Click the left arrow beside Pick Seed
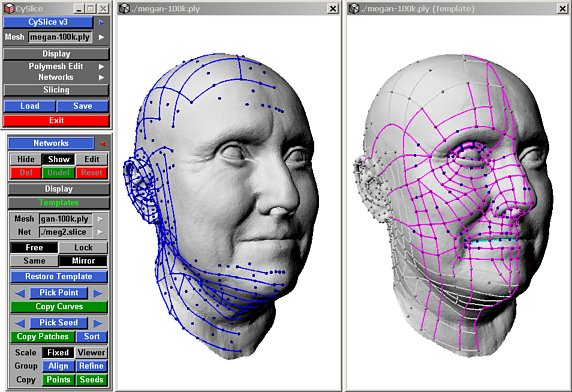This screenshot has width=572, height=392. point(20,323)
